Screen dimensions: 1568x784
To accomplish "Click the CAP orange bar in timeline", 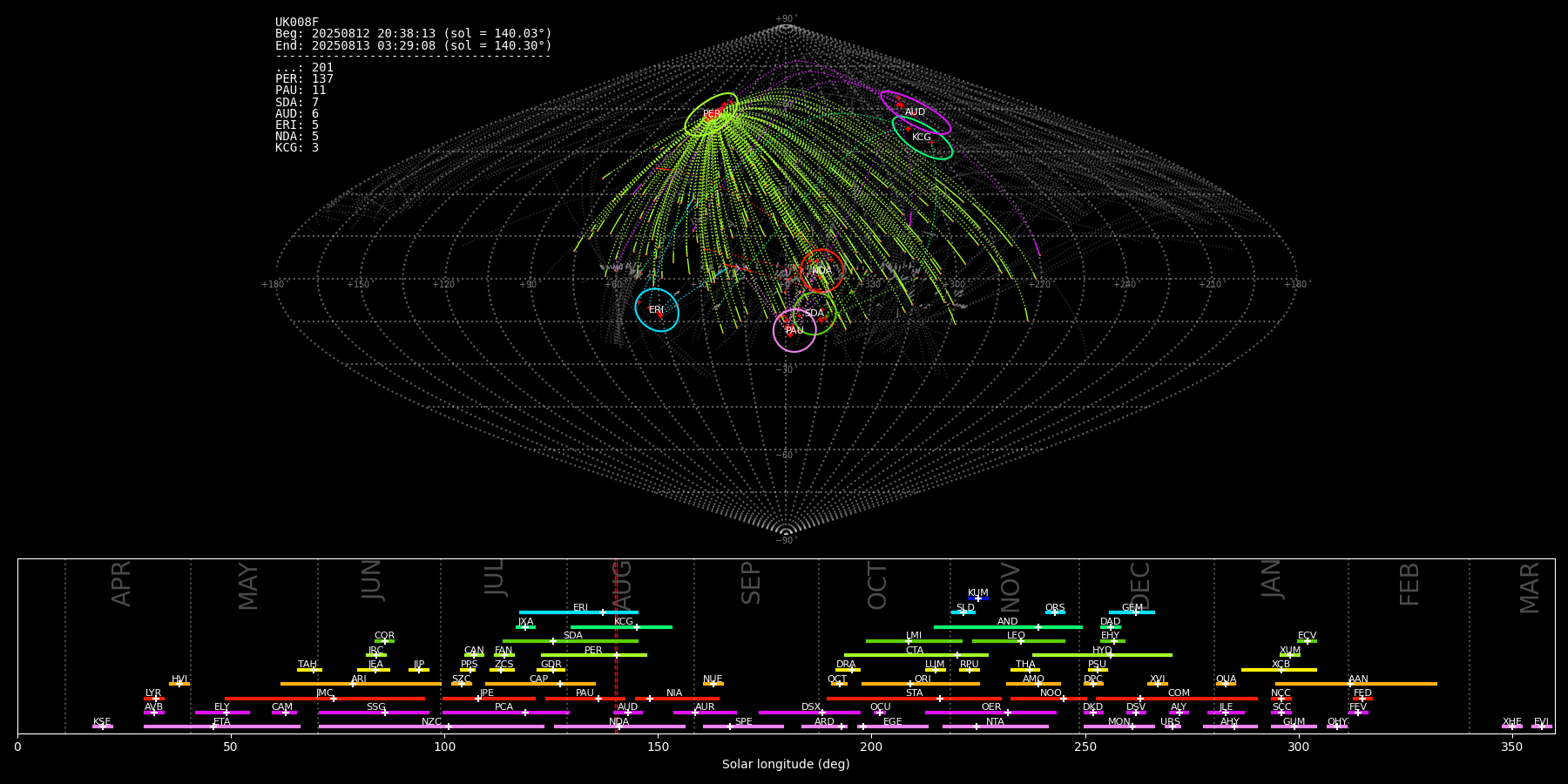I will pyautogui.click(x=540, y=684).
